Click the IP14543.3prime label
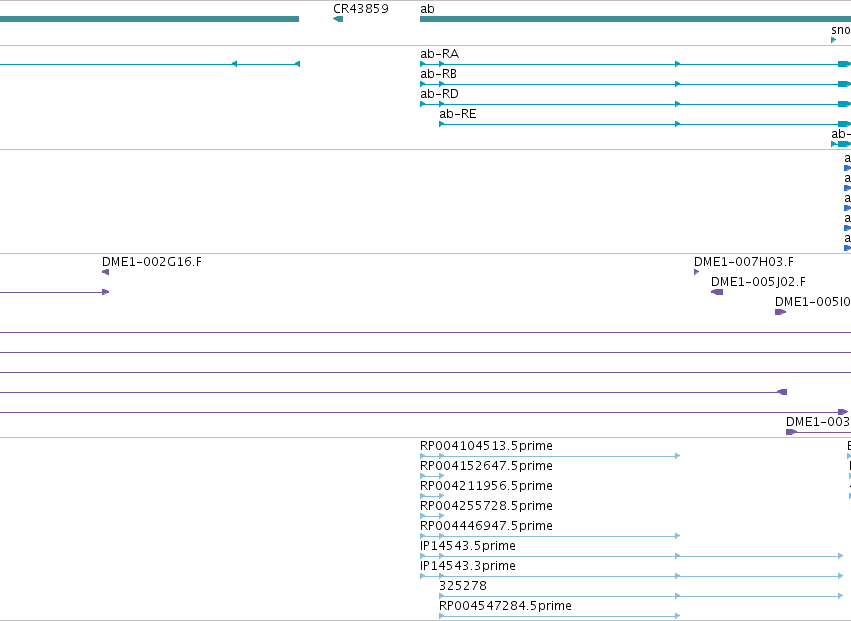 pos(468,566)
